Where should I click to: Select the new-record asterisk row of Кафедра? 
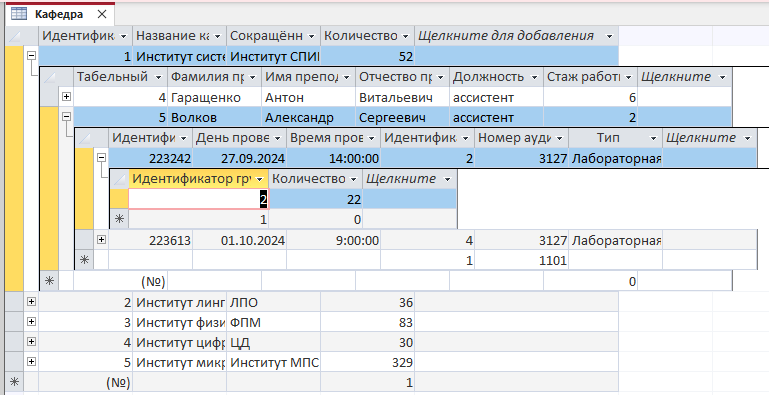[15, 382]
